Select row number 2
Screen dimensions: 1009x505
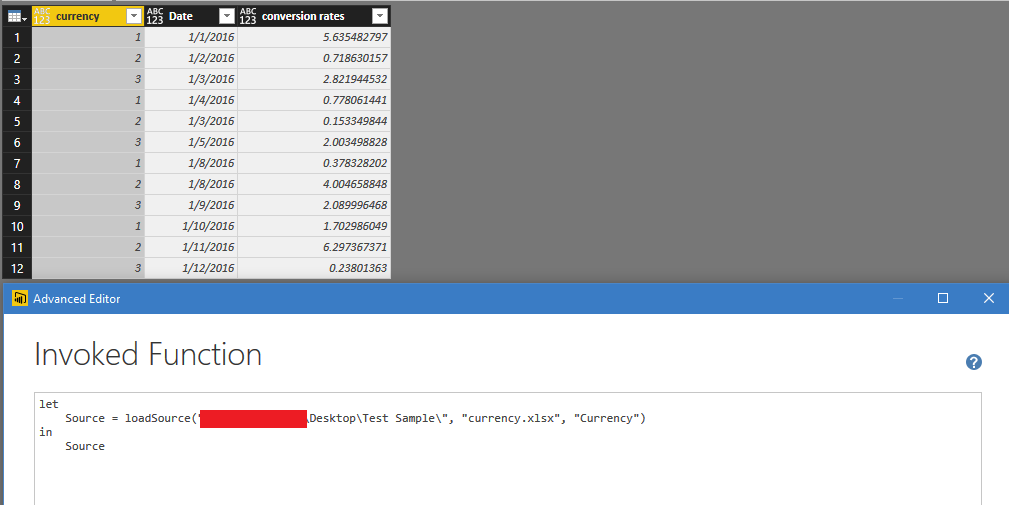pyautogui.click(x=17, y=59)
